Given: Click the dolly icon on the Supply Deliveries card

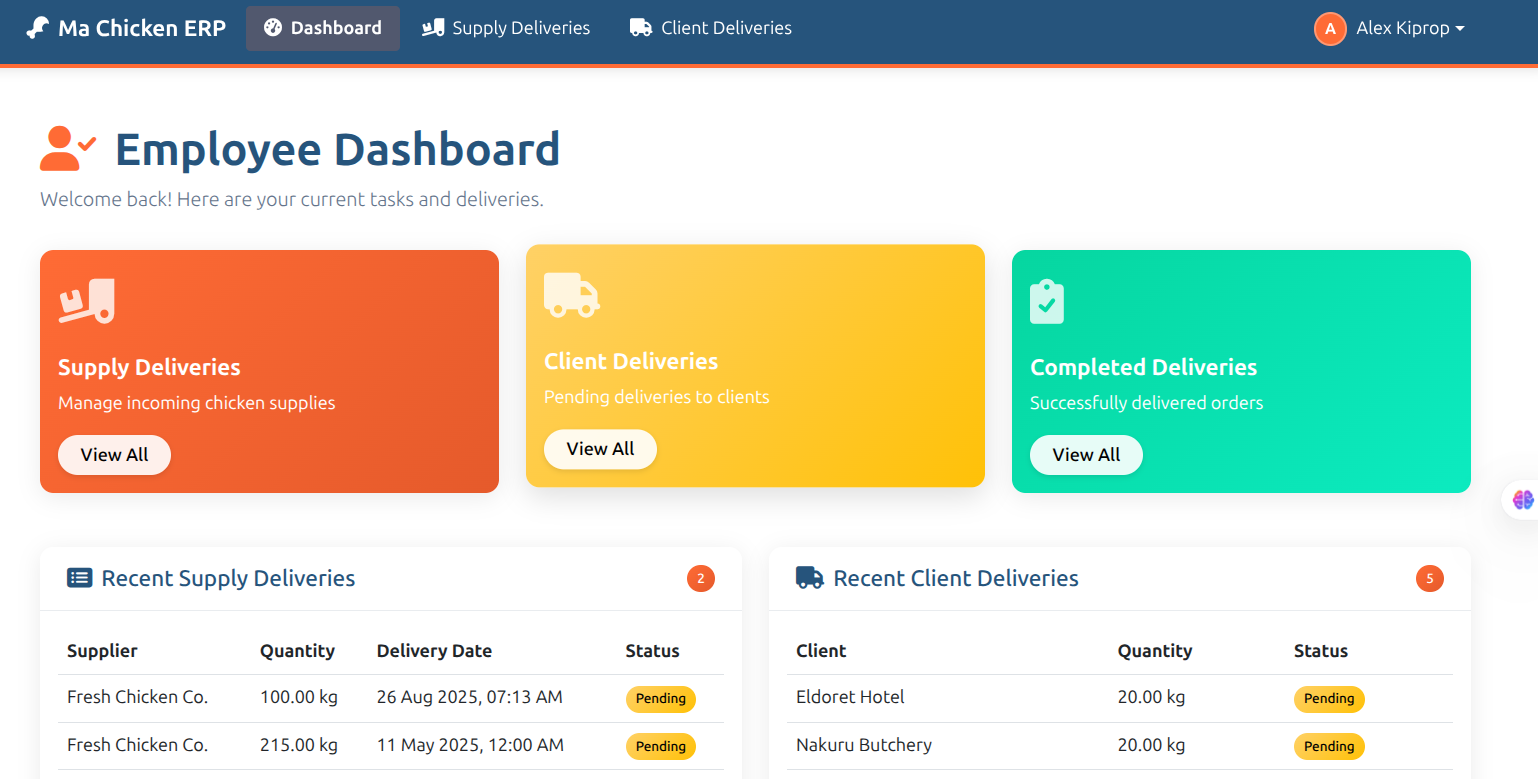Looking at the screenshot, I should pos(86,300).
